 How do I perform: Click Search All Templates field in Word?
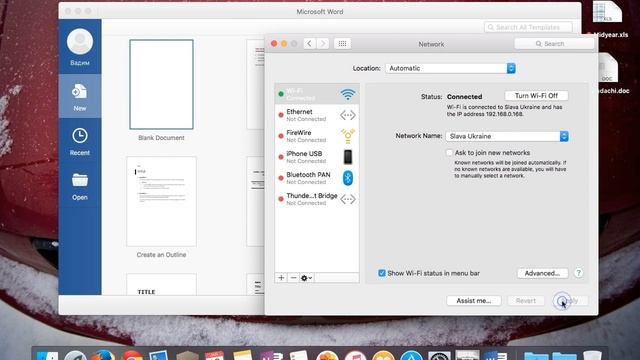point(528,27)
